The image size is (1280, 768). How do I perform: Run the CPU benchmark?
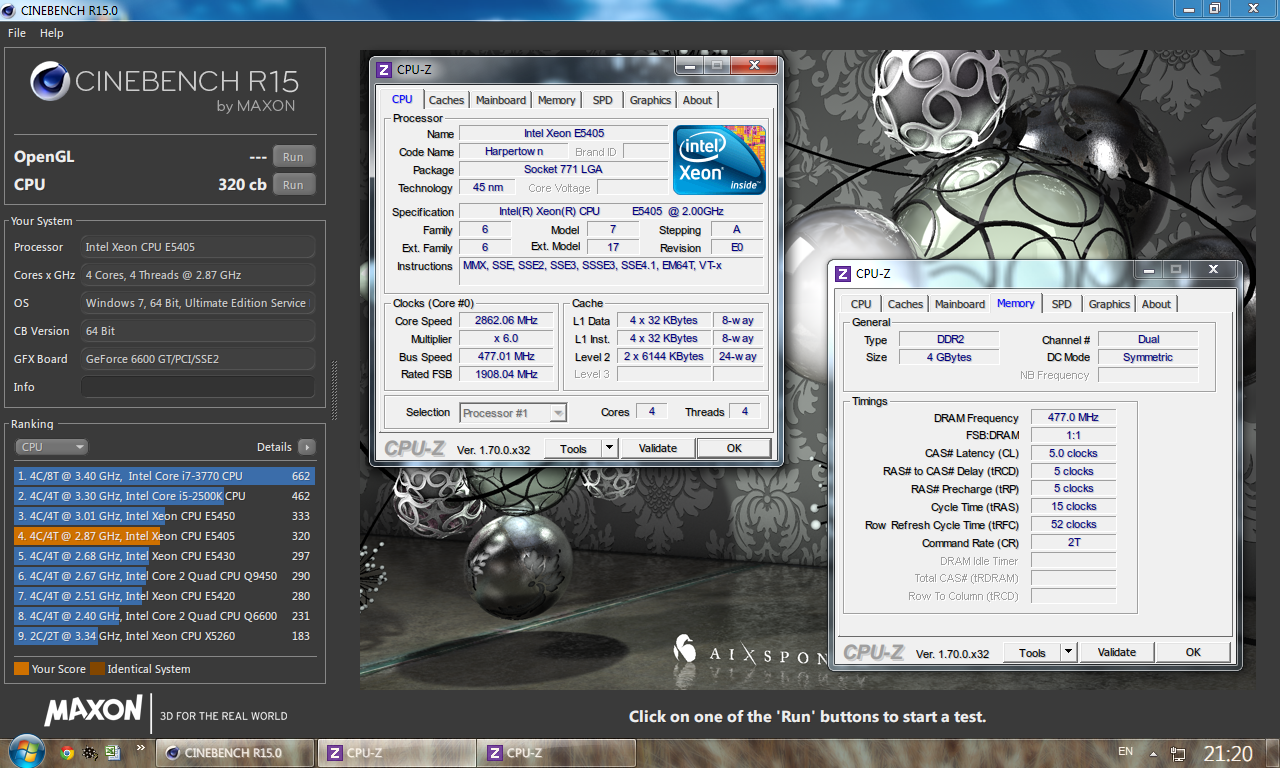[293, 184]
